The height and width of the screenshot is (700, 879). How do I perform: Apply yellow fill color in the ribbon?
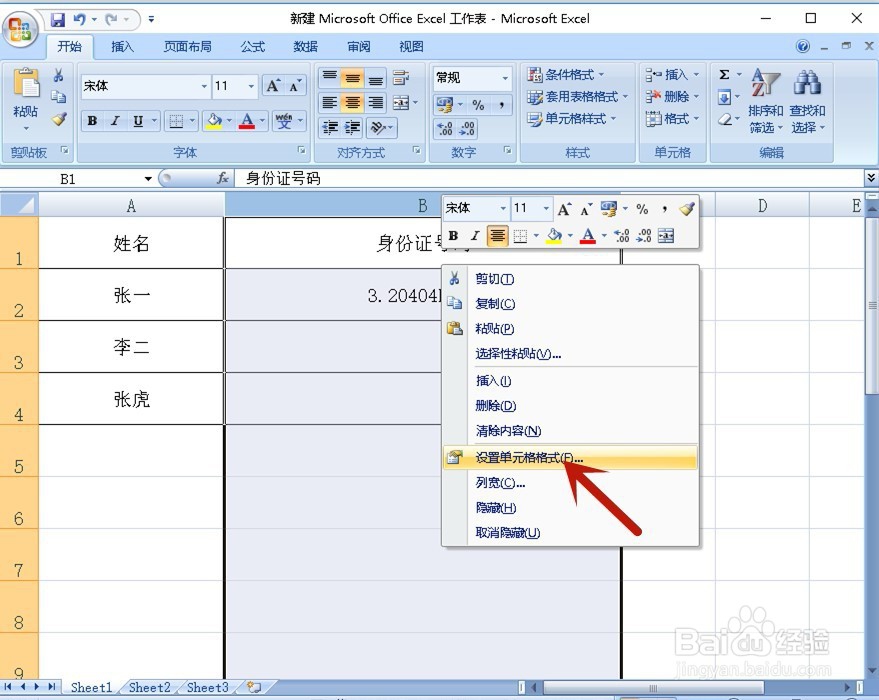tap(214, 120)
